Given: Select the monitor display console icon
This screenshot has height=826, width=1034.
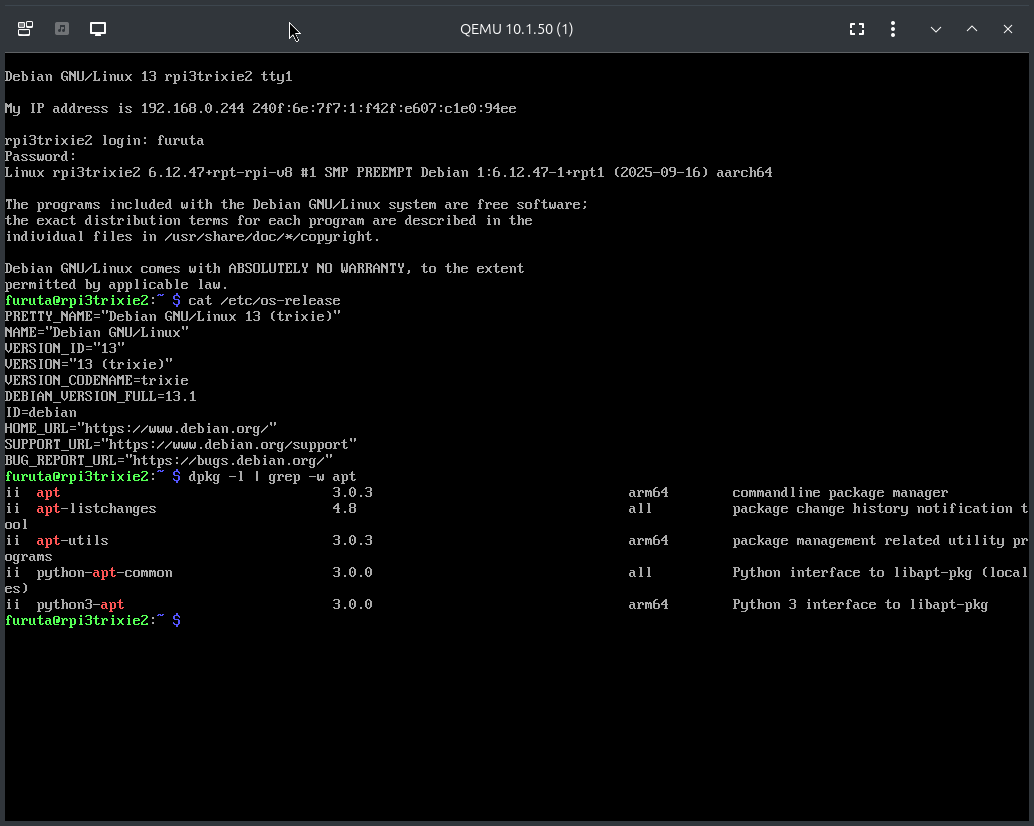Looking at the screenshot, I should pyautogui.click(x=98, y=29).
